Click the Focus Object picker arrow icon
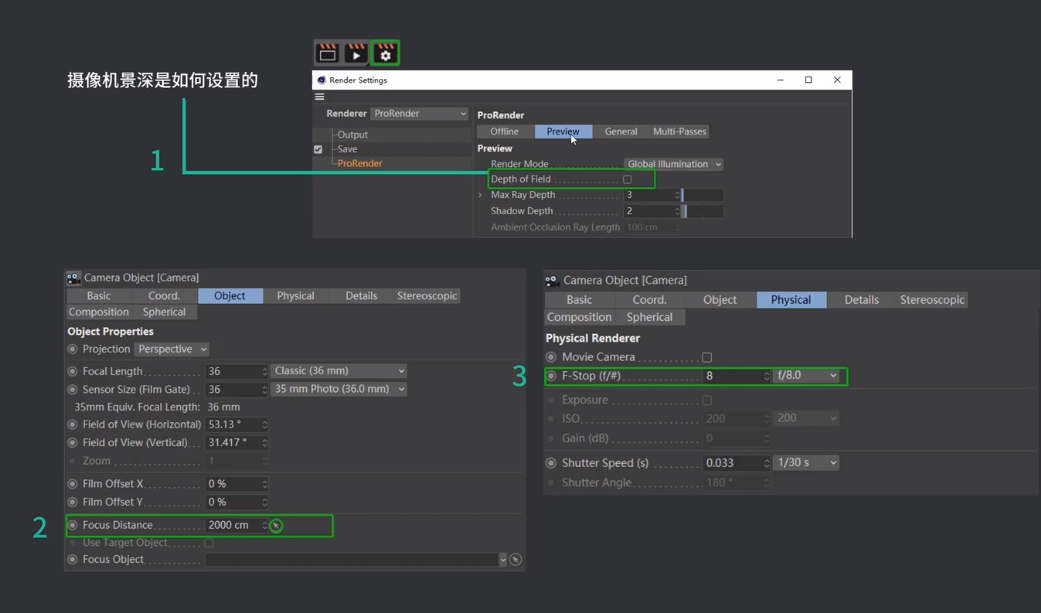Viewport: 1041px width, 613px height. click(x=515, y=560)
